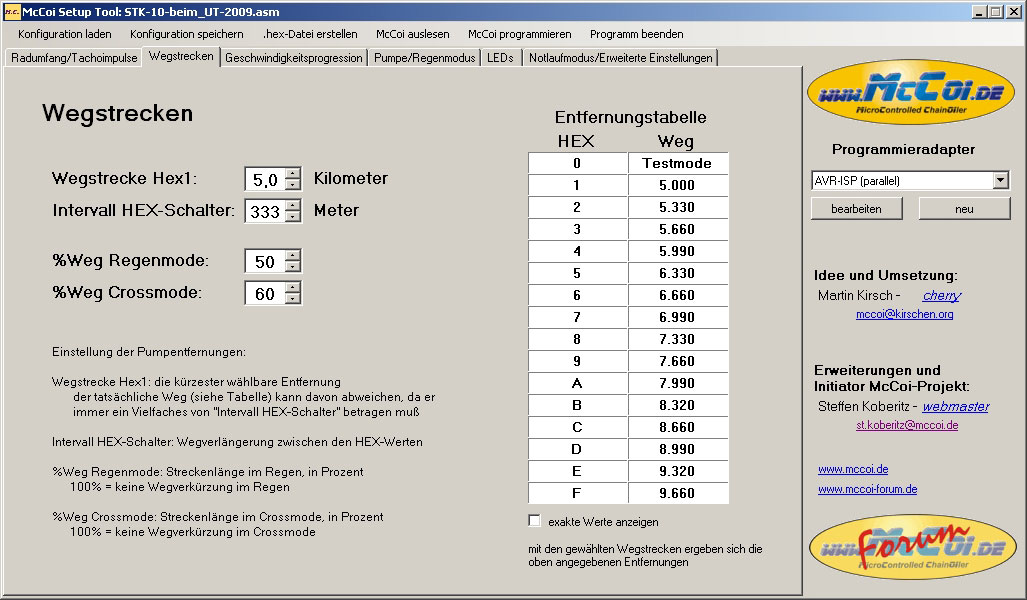Switch to Pumpe/Regenmodus tab
The height and width of the screenshot is (600, 1027).
tap(424, 58)
